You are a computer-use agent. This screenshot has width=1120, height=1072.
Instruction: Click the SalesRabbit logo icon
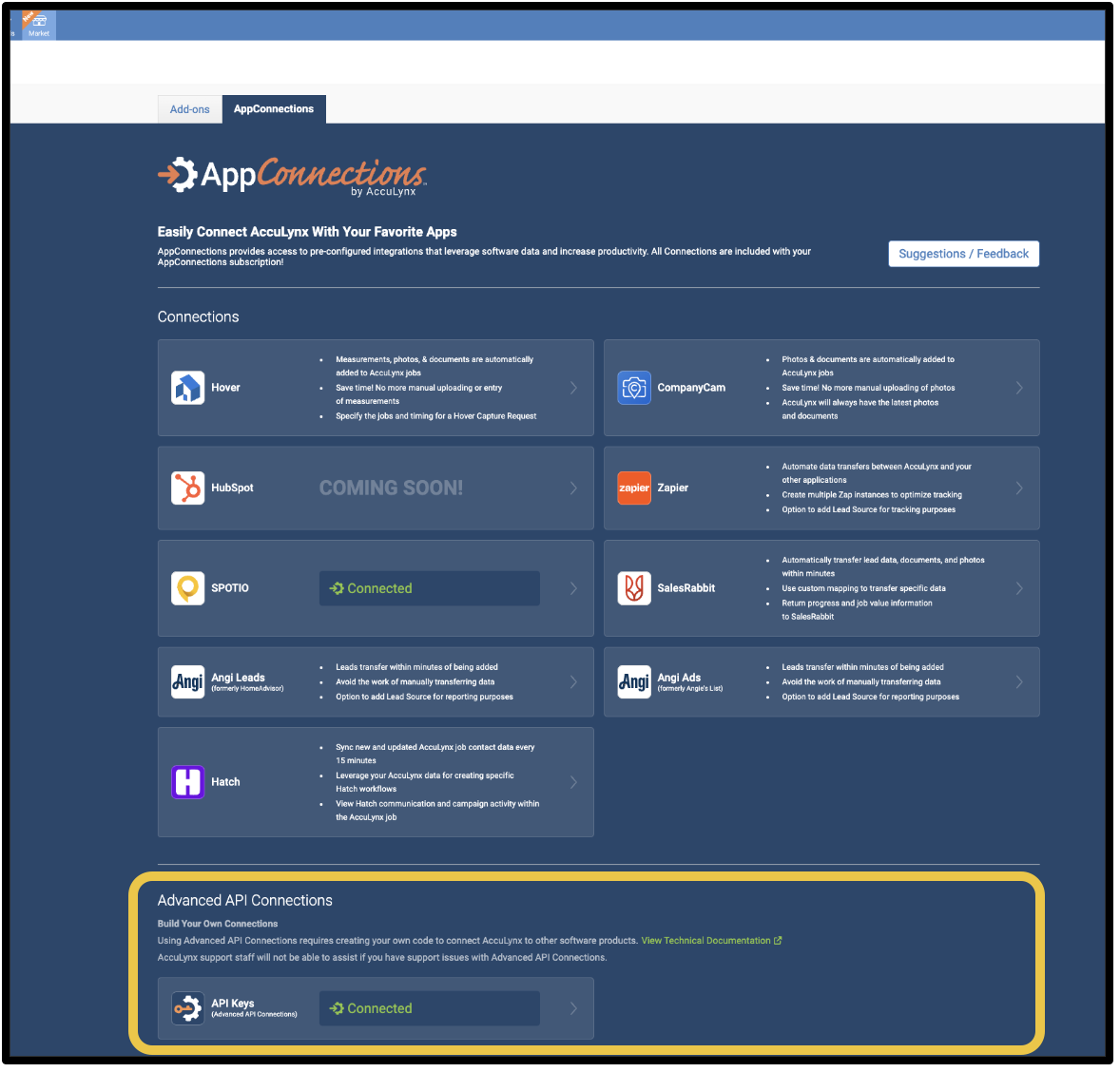pos(636,590)
